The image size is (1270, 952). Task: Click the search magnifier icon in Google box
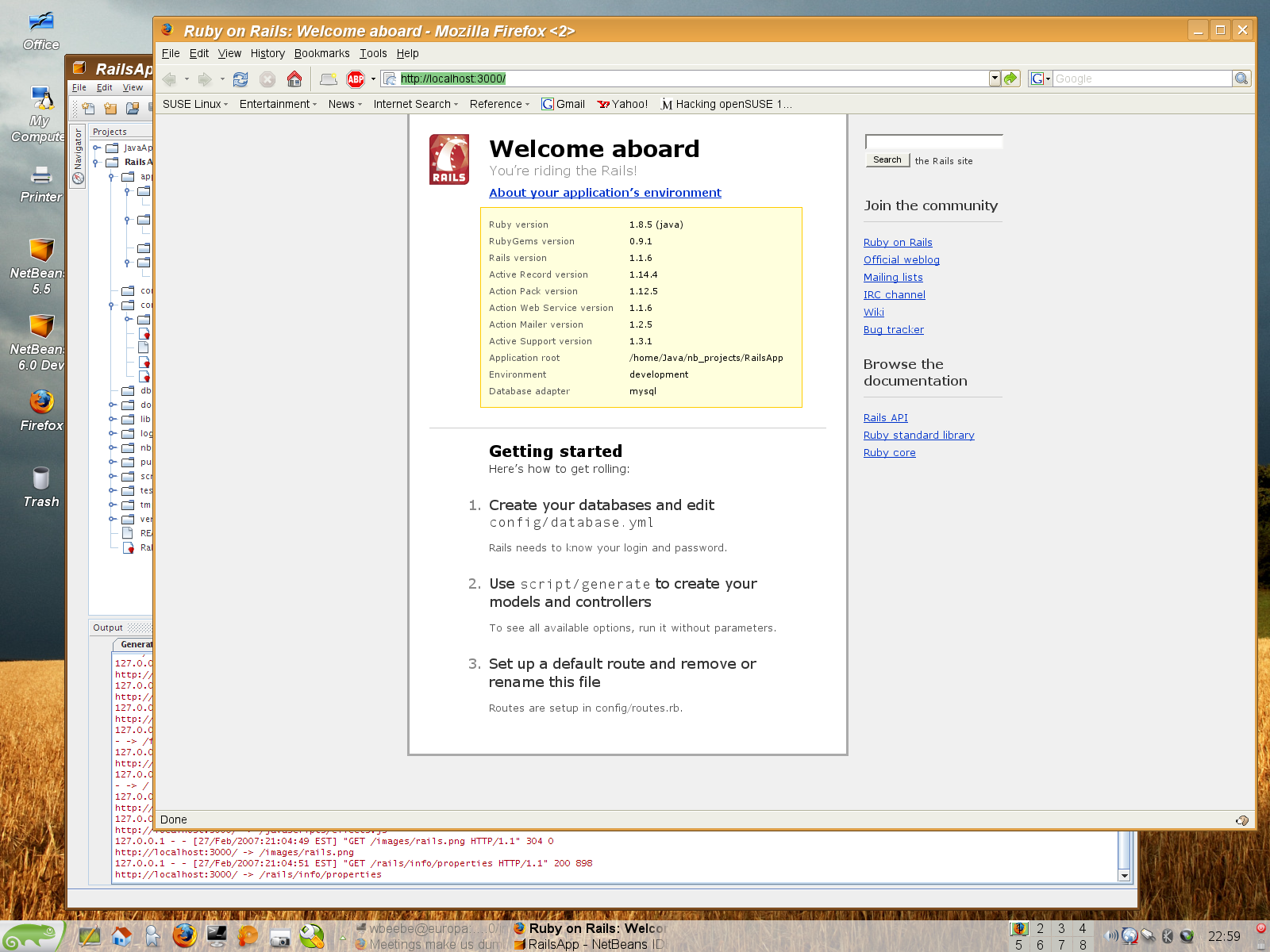1241,79
